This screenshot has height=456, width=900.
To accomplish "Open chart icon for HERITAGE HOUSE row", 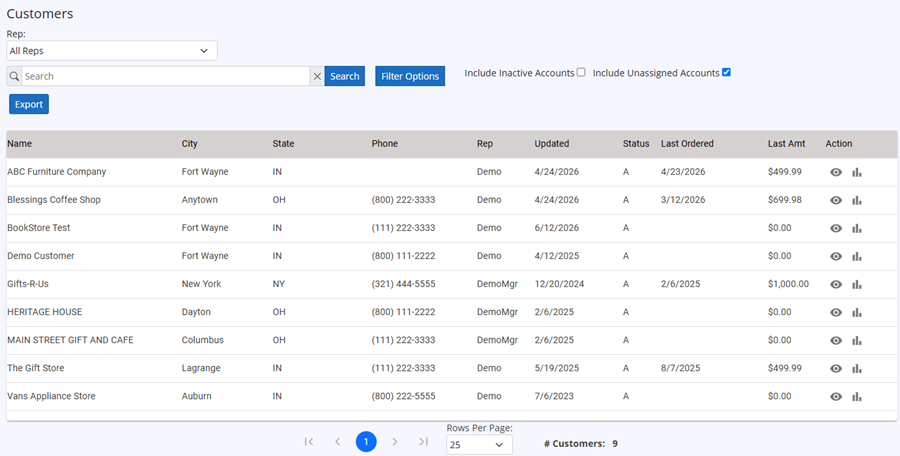I will point(857,312).
